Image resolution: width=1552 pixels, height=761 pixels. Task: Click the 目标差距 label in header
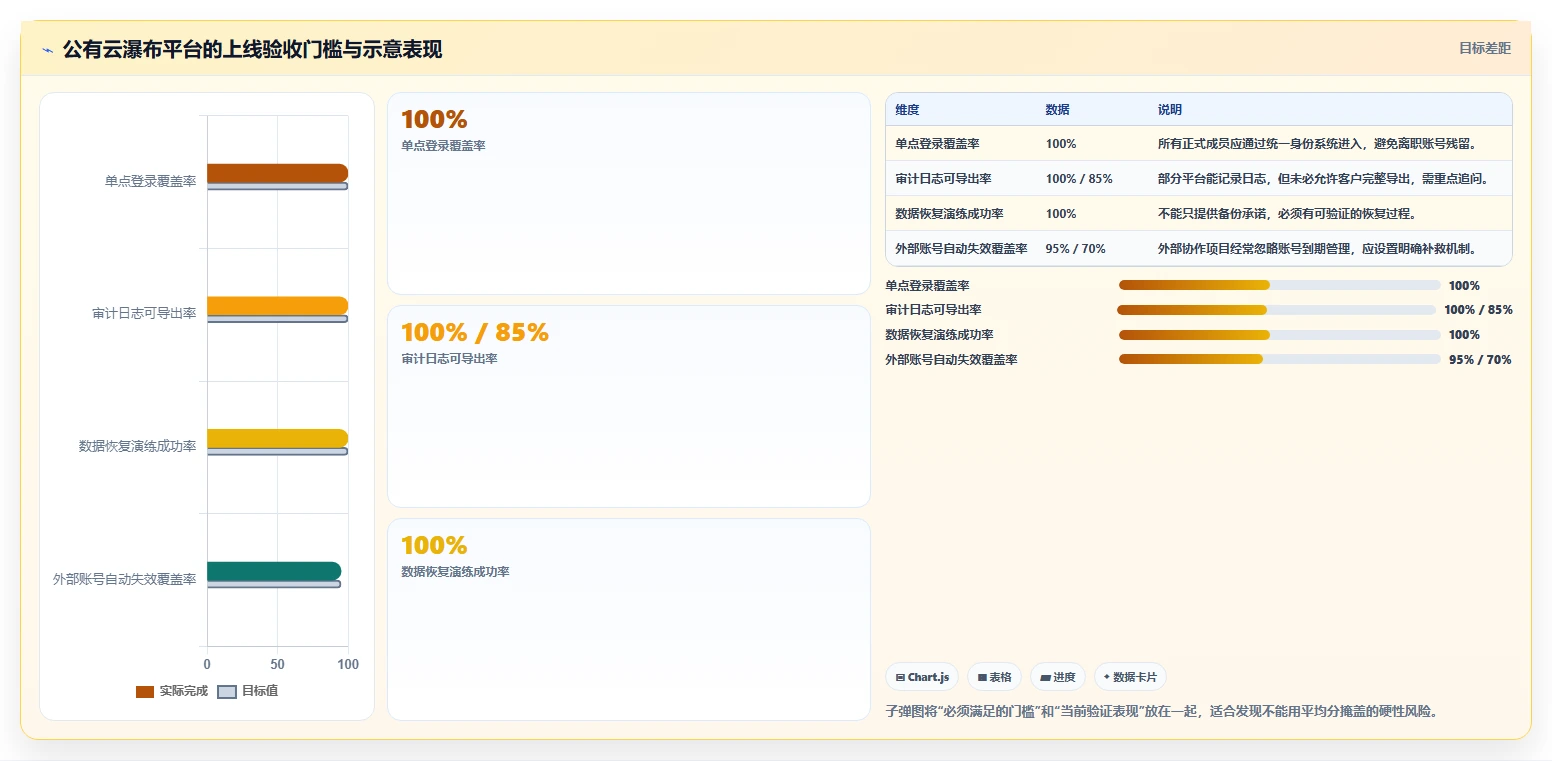[x=1485, y=48]
